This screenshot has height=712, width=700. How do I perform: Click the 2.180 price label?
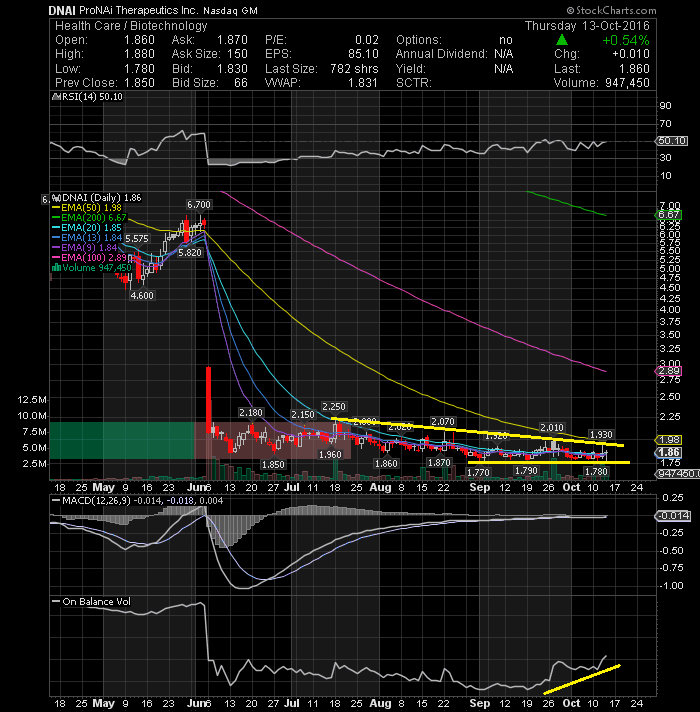coord(251,413)
